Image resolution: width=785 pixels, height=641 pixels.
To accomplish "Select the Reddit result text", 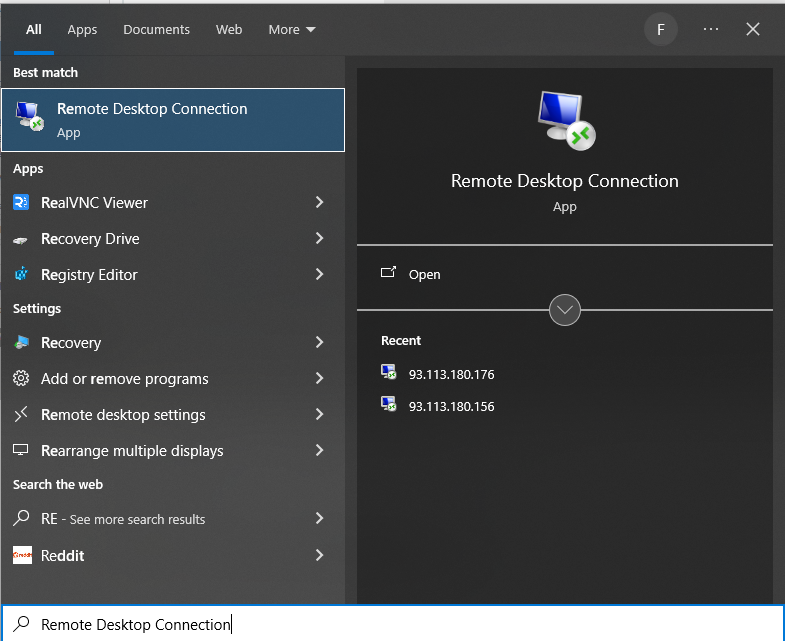I will point(63,555).
